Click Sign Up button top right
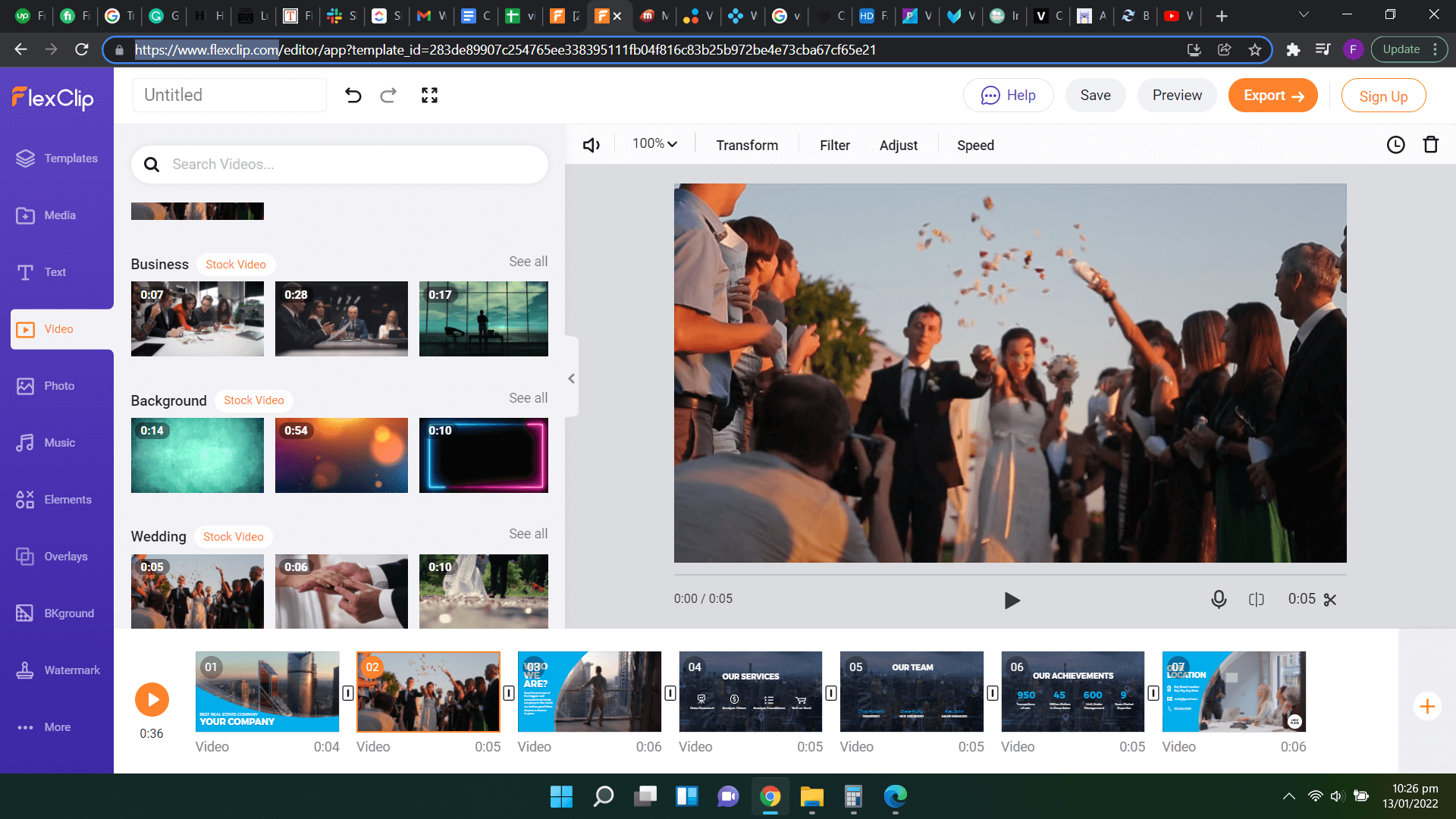Viewport: 1456px width, 819px height. point(1384,95)
